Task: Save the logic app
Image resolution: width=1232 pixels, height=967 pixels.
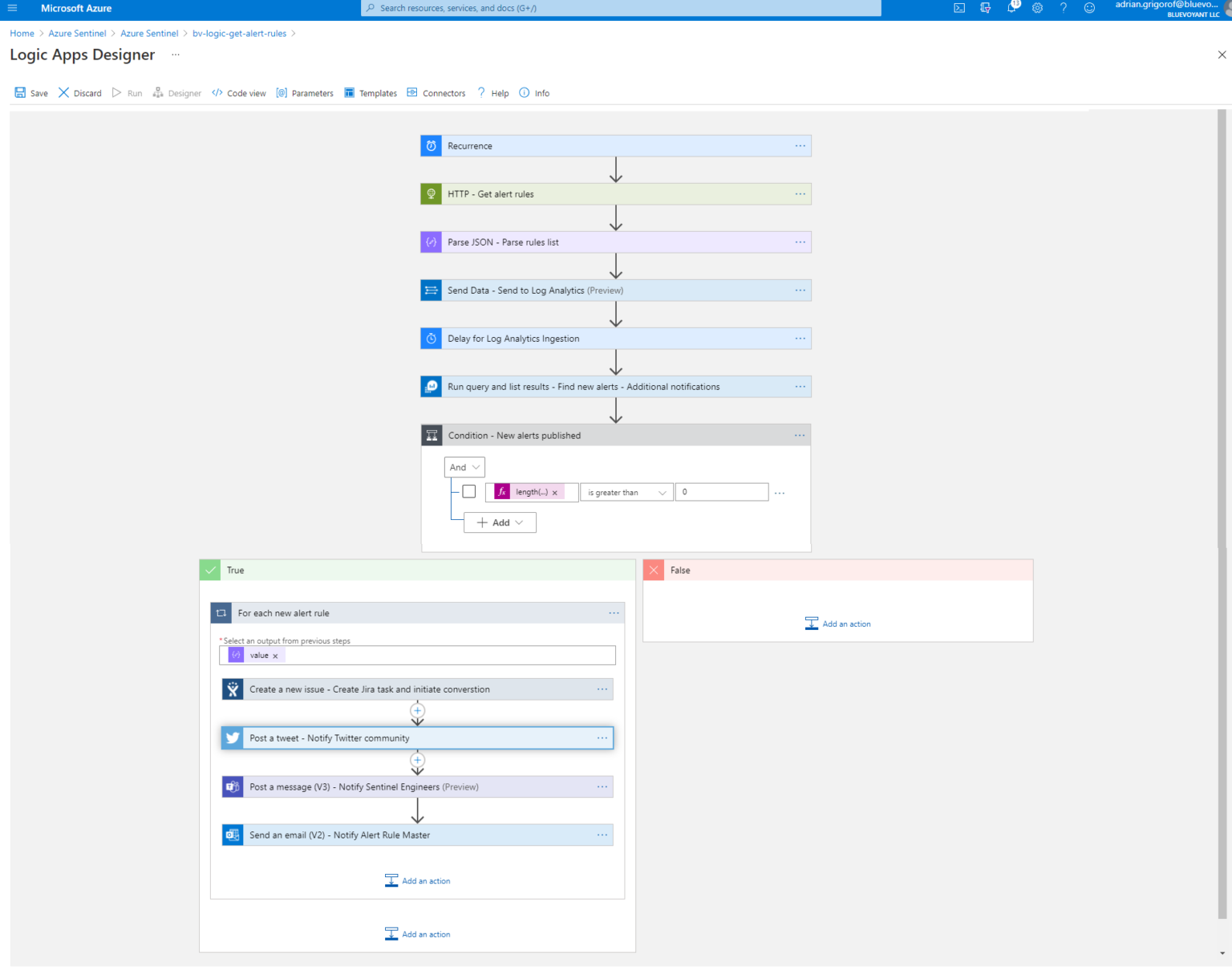Action: pos(30,92)
